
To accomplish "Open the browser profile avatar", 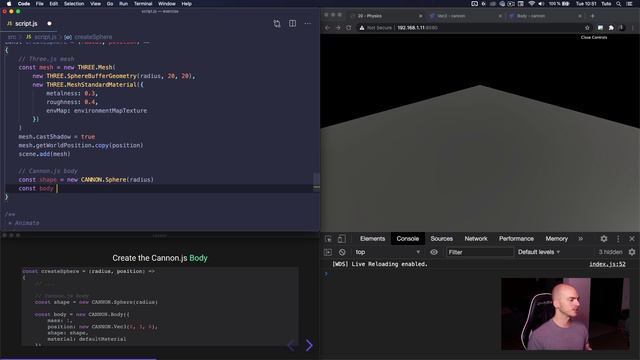I will [622, 28].
